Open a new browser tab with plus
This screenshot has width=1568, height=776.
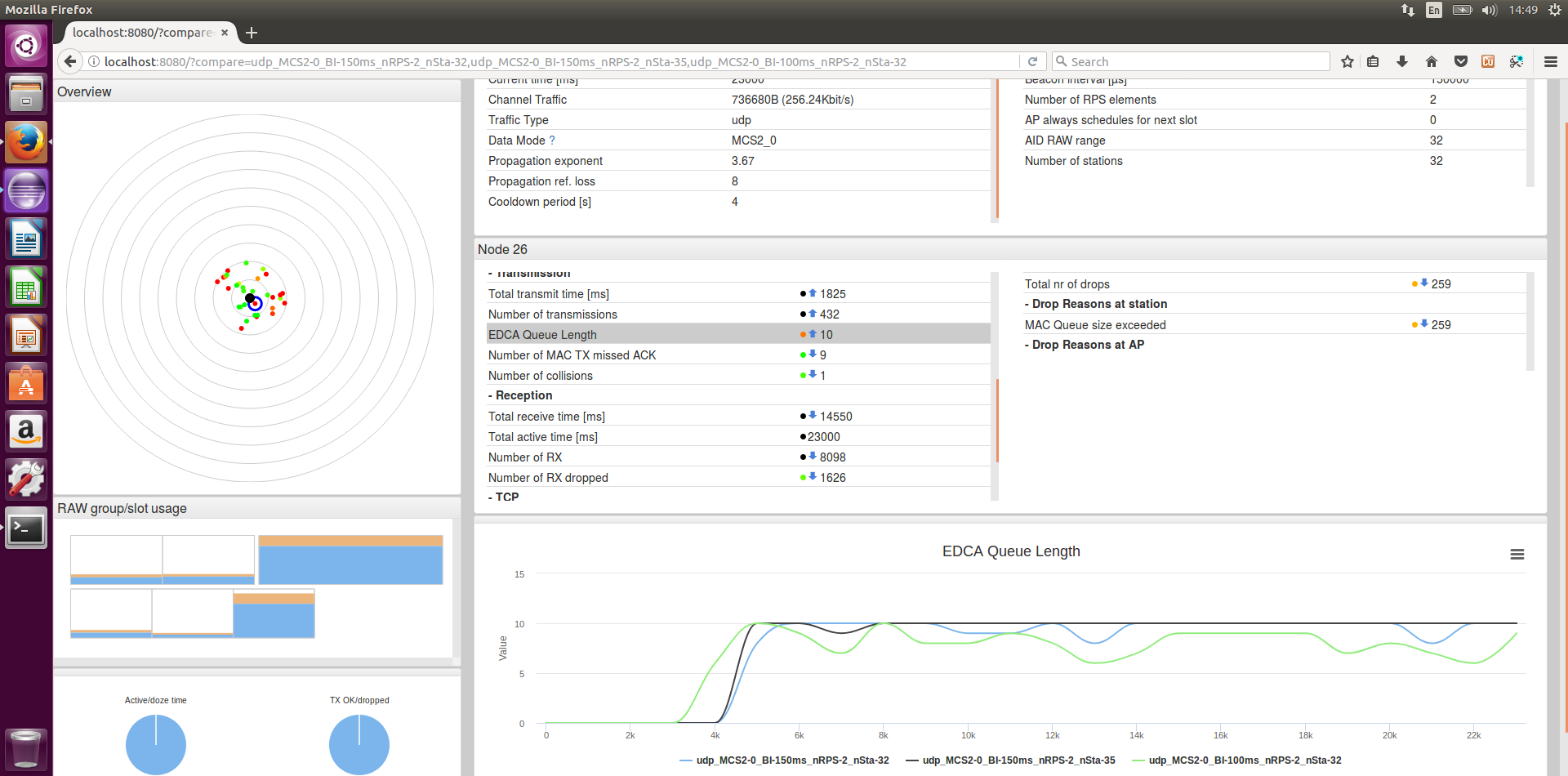252,33
